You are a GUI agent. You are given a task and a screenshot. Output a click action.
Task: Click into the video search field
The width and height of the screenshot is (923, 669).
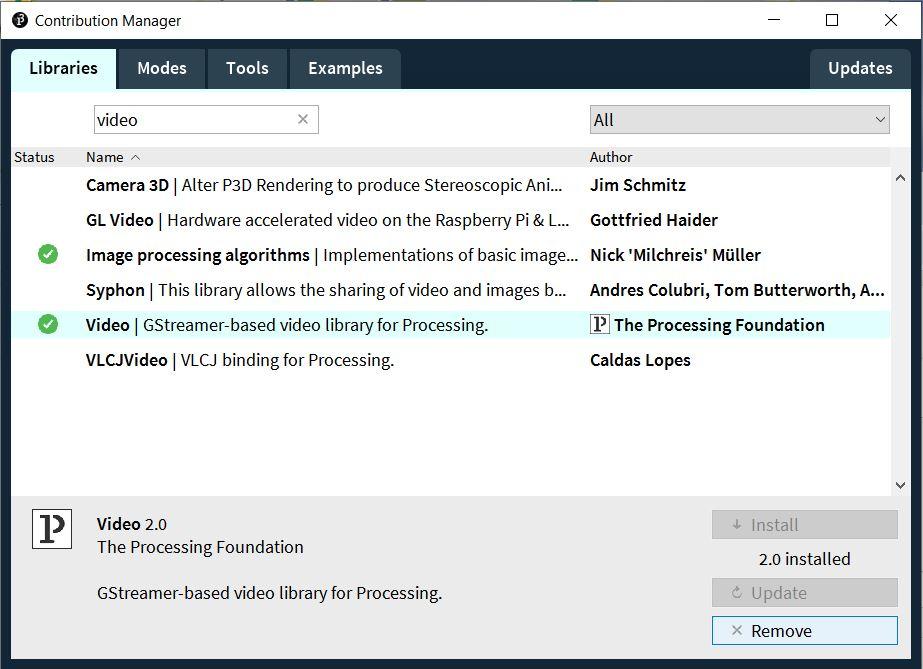point(206,119)
